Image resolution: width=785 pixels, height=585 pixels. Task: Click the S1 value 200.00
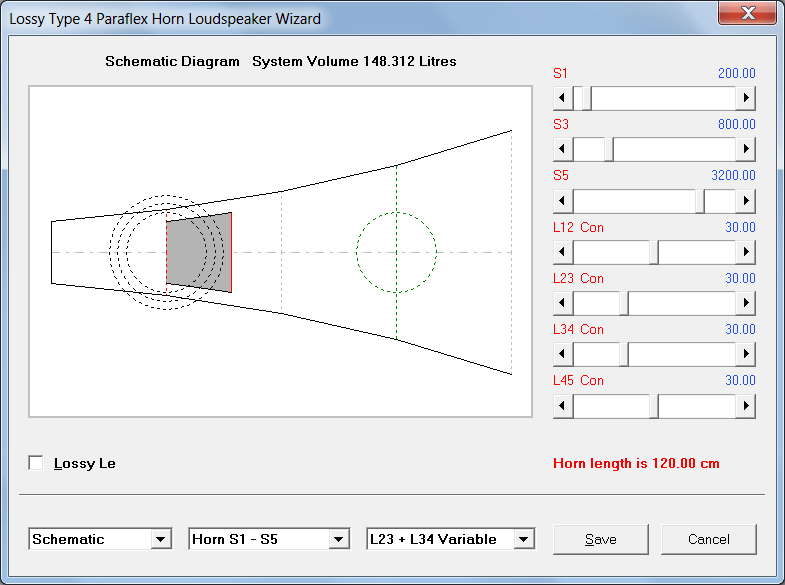point(736,73)
